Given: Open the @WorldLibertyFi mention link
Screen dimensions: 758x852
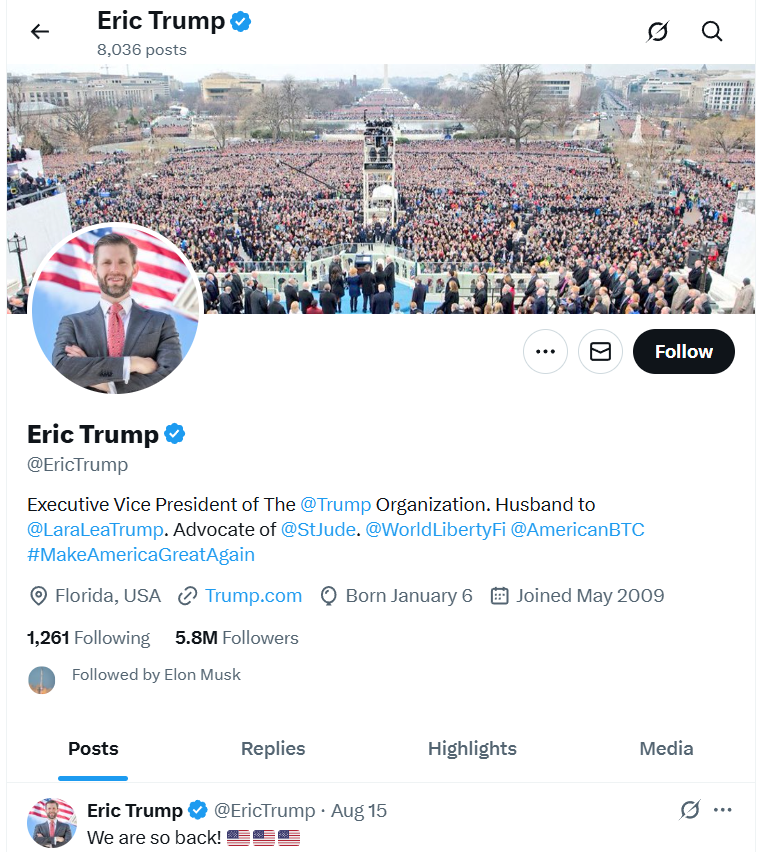Looking at the screenshot, I should [x=435, y=529].
